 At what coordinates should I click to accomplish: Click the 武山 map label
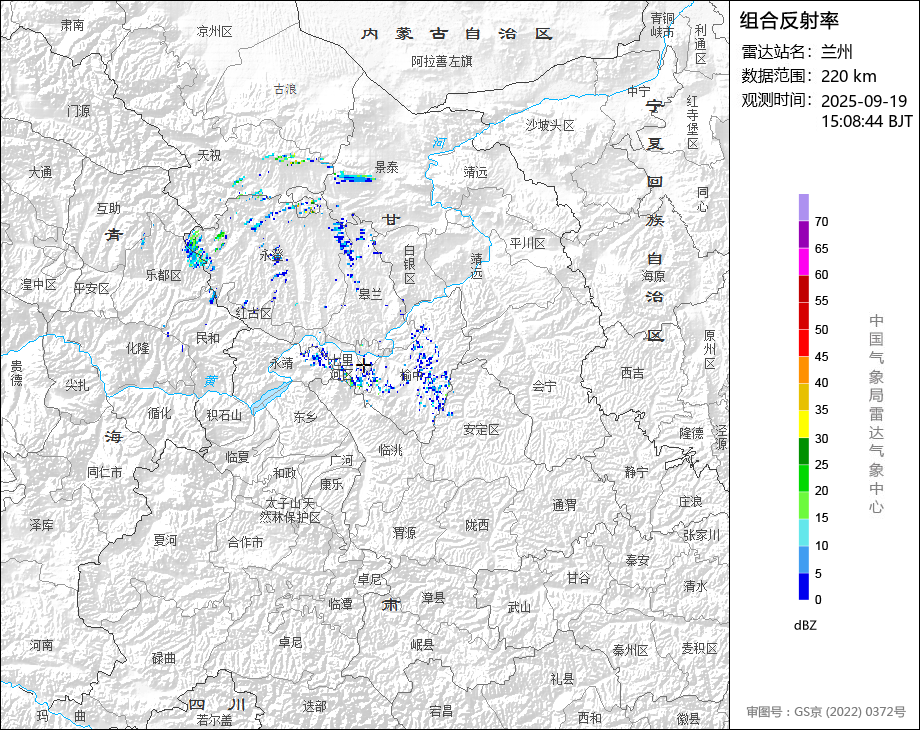(519, 607)
